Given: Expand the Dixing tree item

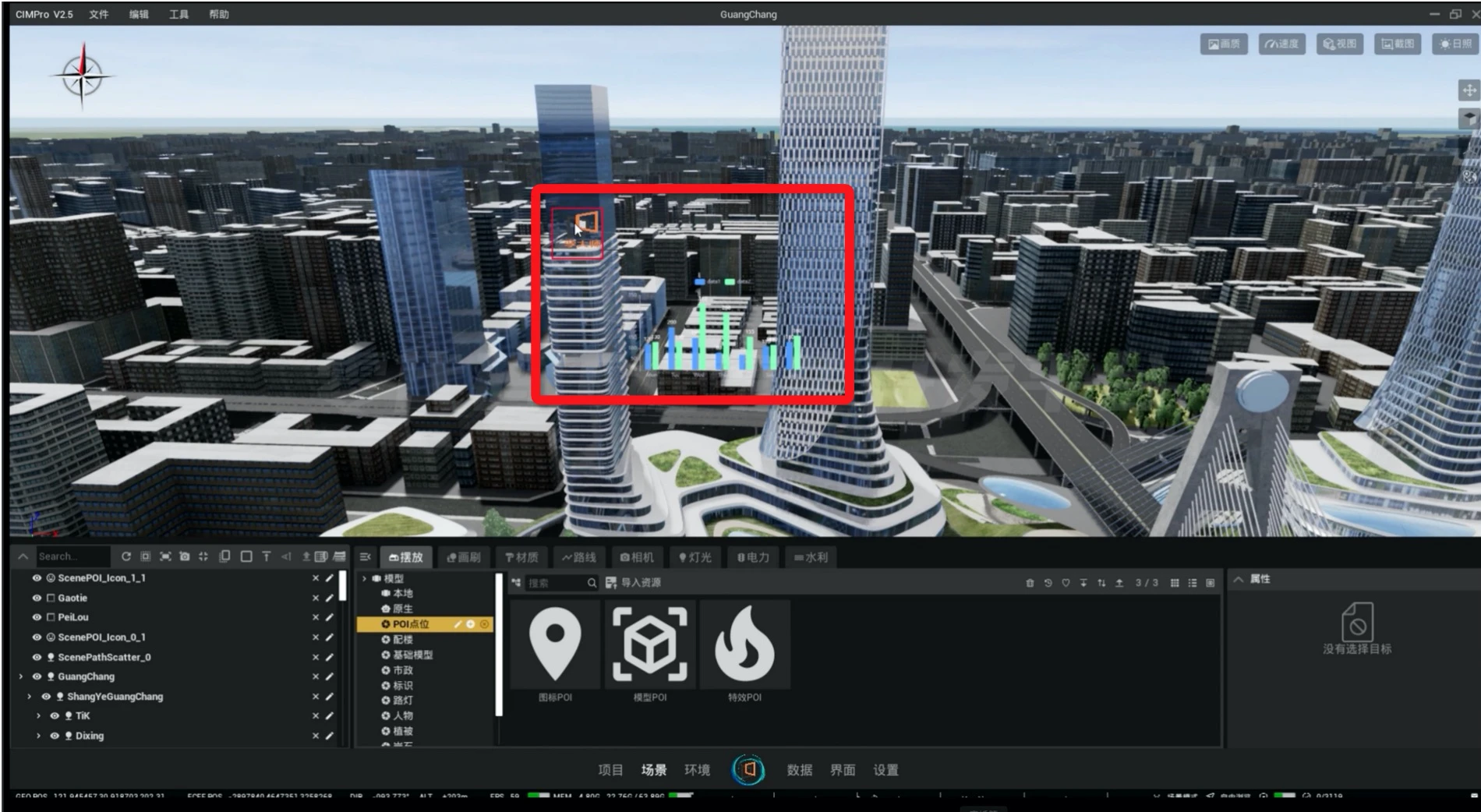Looking at the screenshot, I should [38, 736].
